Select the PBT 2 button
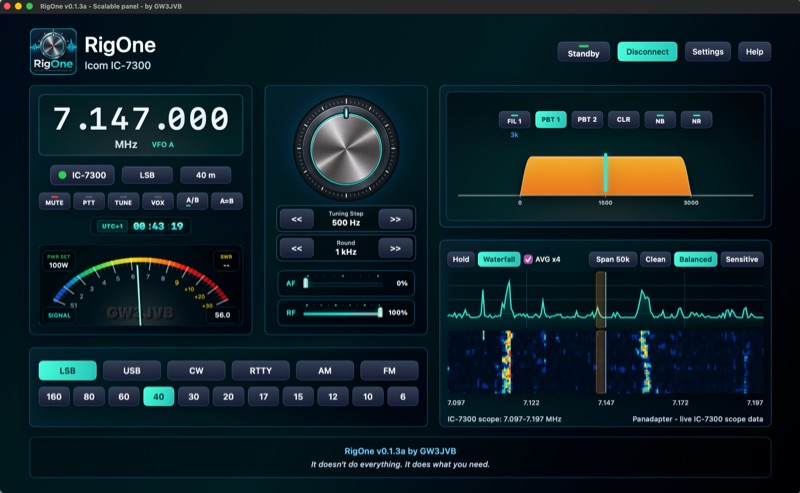 click(587, 120)
